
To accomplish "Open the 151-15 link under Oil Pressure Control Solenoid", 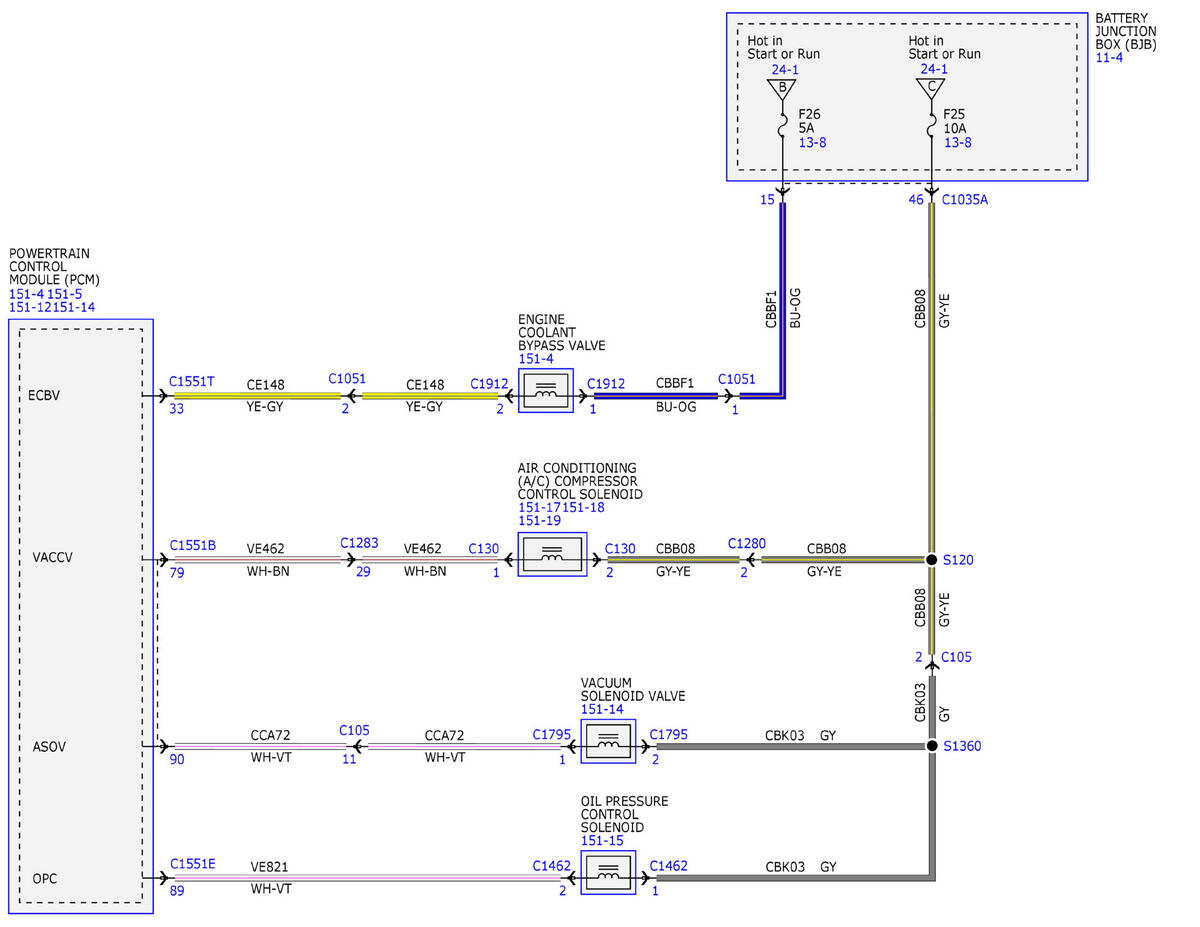I will pos(602,841).
